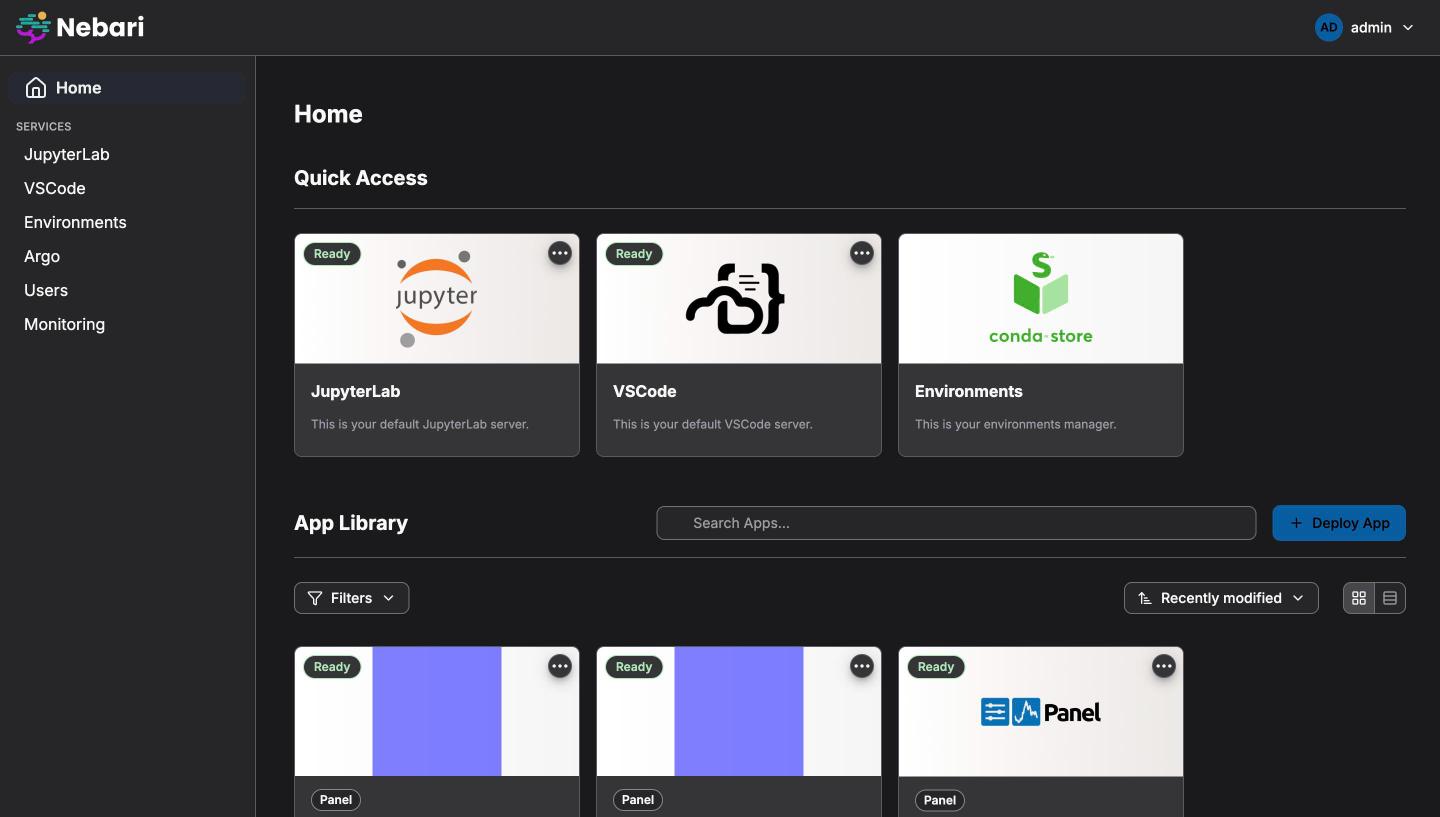Go to Home in the sidebar
Viewport: 1440px width, 817px height.
[x=127, y=88]
